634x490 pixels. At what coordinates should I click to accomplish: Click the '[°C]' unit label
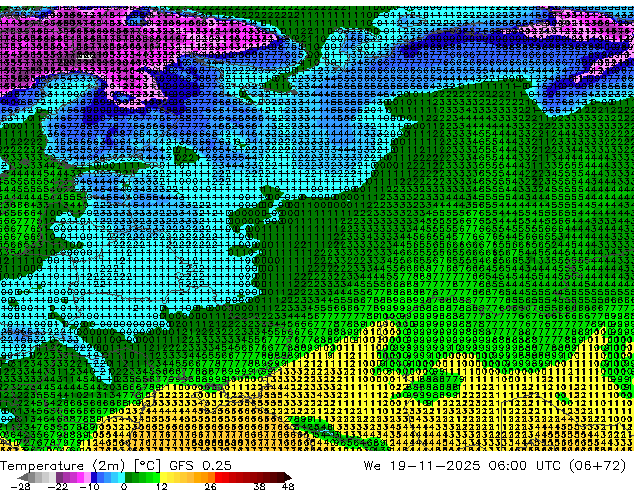click(148, 466)
